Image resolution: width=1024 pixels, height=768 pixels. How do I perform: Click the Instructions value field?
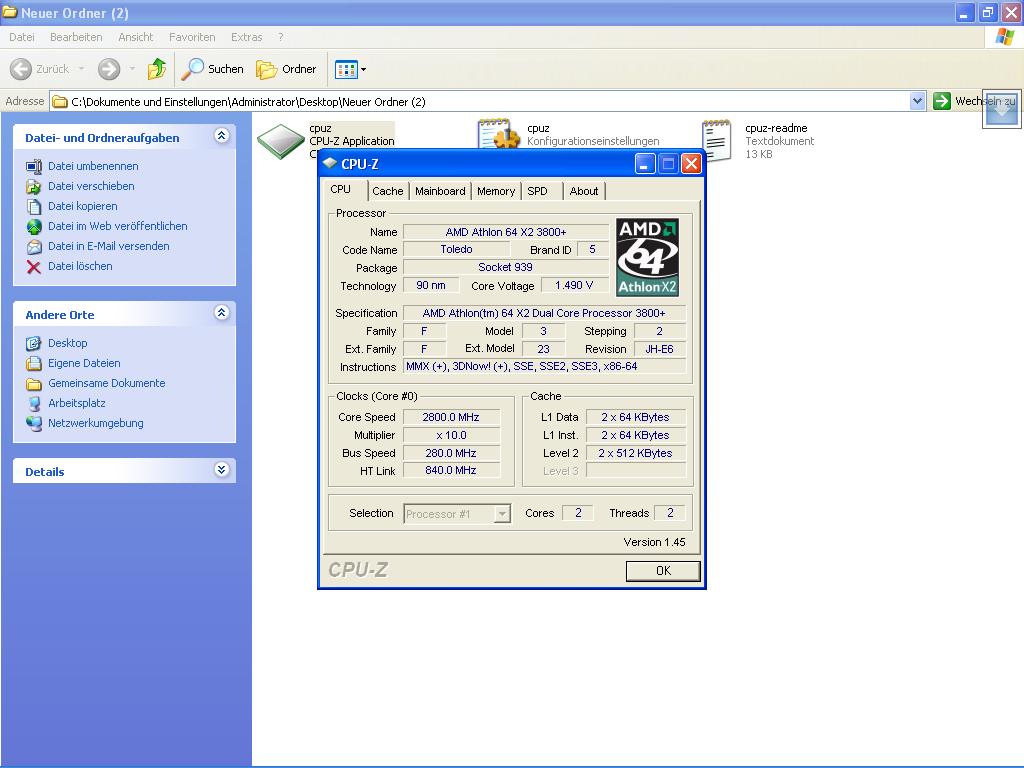(x=544, y=366)
